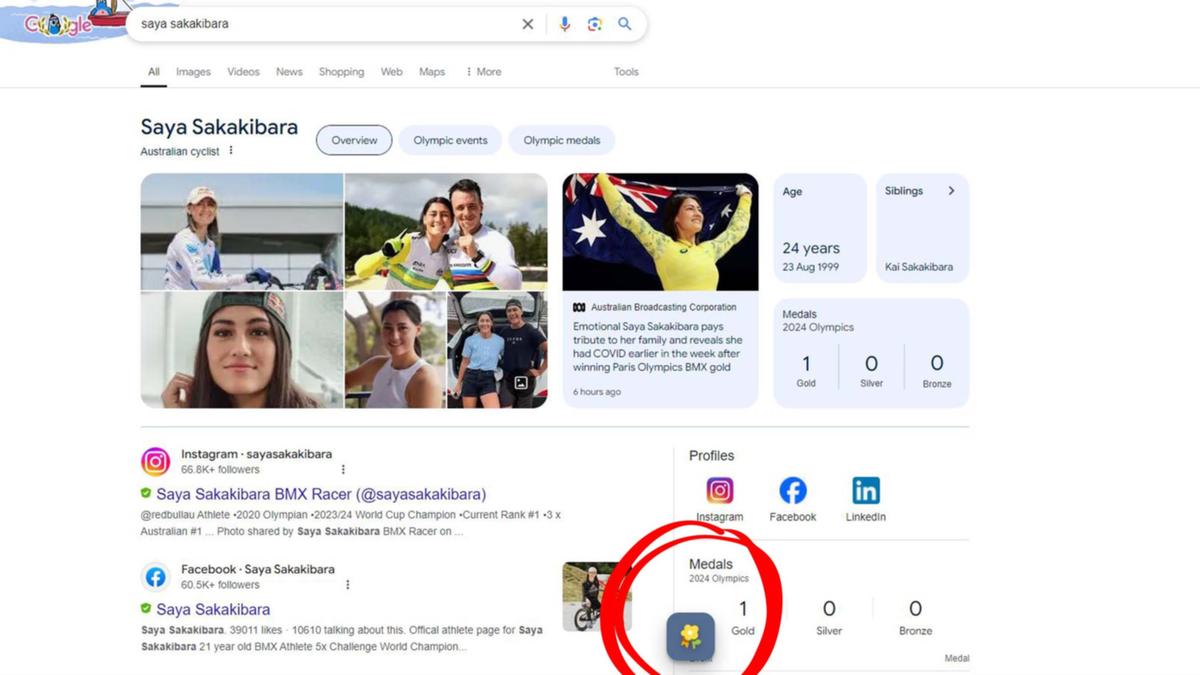Open the Saya Sakakibara Facebook page link
This screenshot has height=675, width=1200.
213,609
